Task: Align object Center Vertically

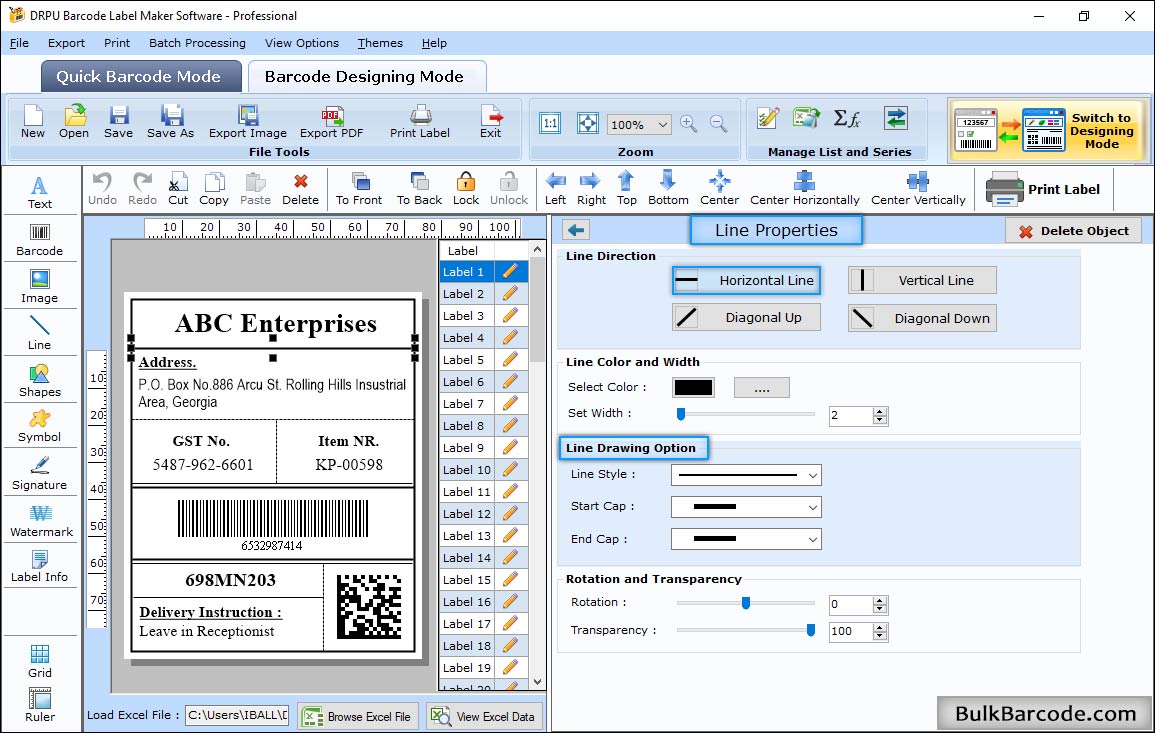Action: [x=918, y=189]
